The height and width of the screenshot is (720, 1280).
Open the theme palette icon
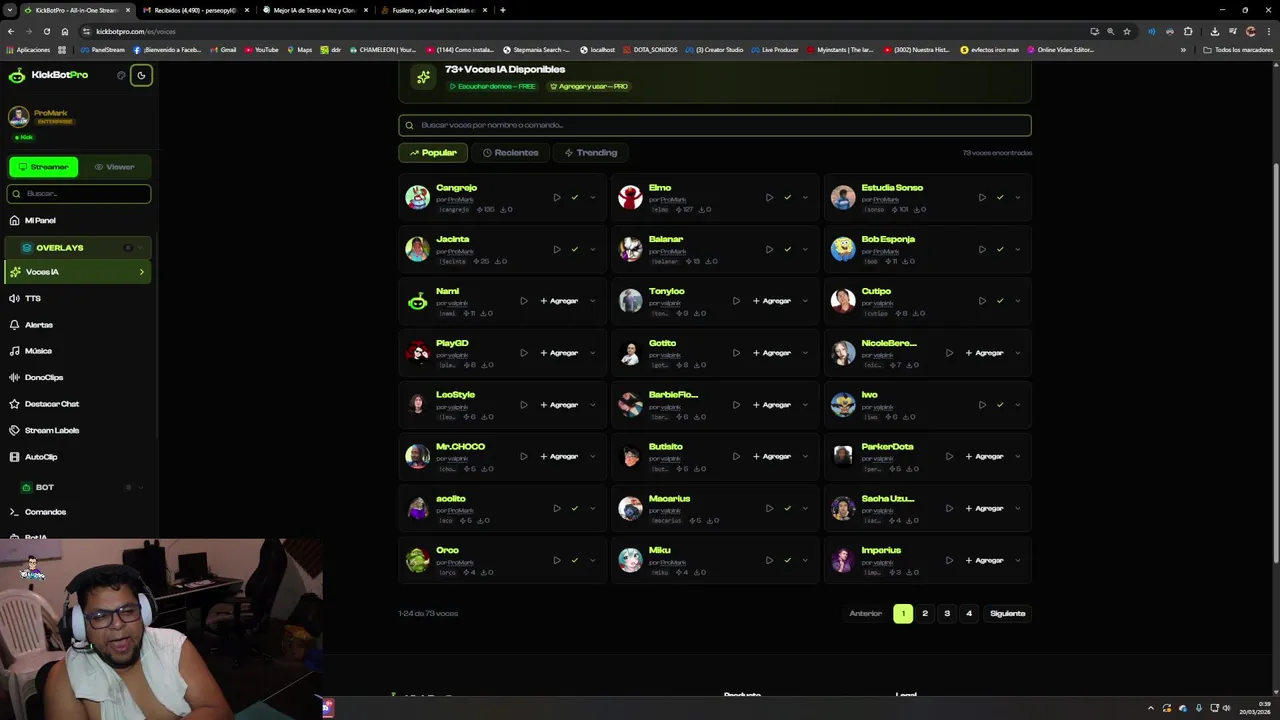point(121,75)
